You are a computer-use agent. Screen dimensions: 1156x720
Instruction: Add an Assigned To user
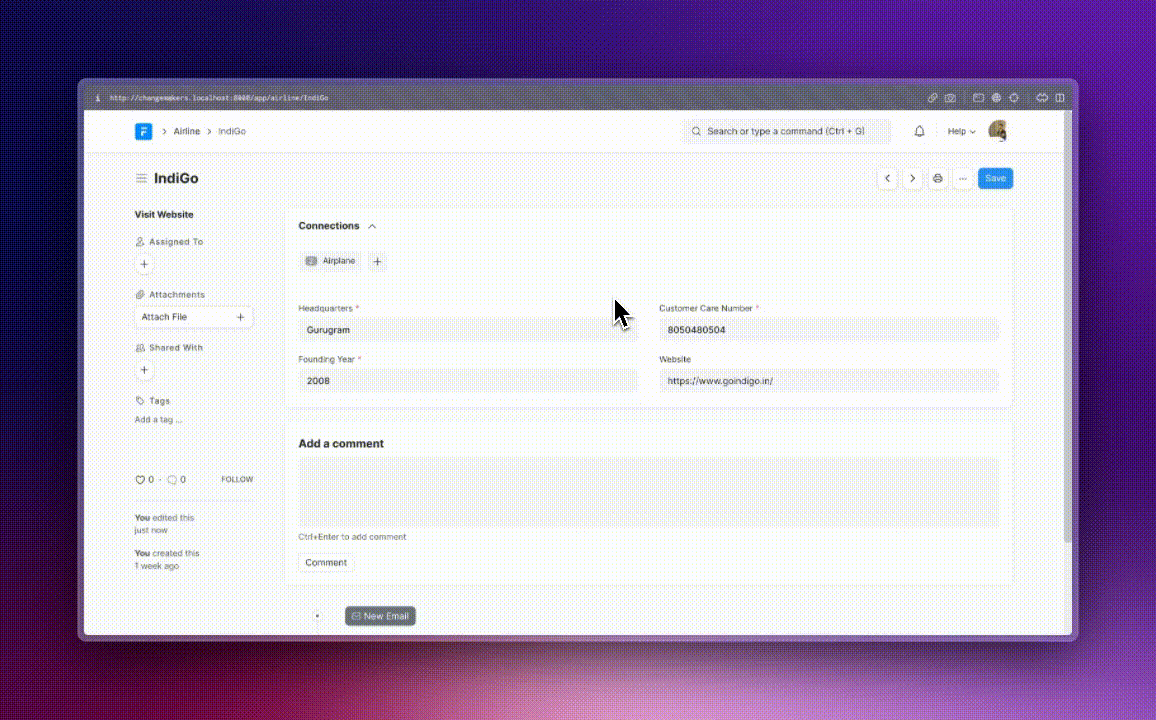coord(144,264)
